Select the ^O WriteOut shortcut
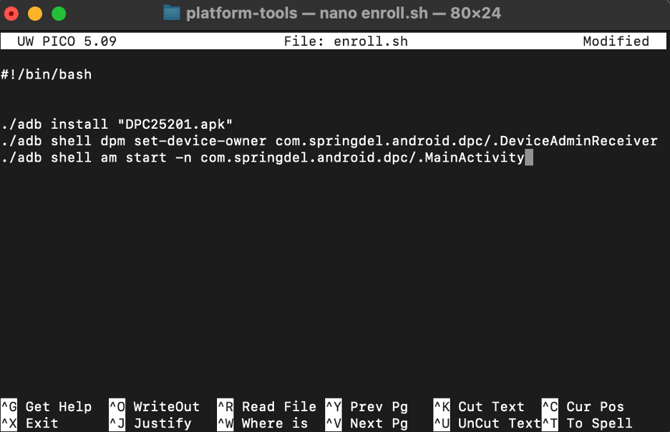 [x=154, y=406]
